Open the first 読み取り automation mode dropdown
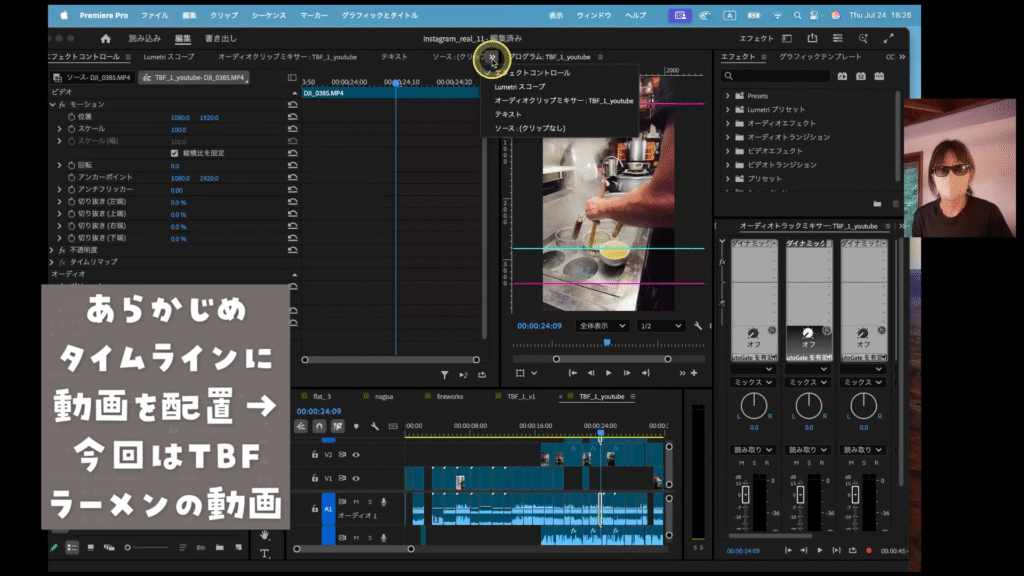1024x576 pixels. click(754, 450)
